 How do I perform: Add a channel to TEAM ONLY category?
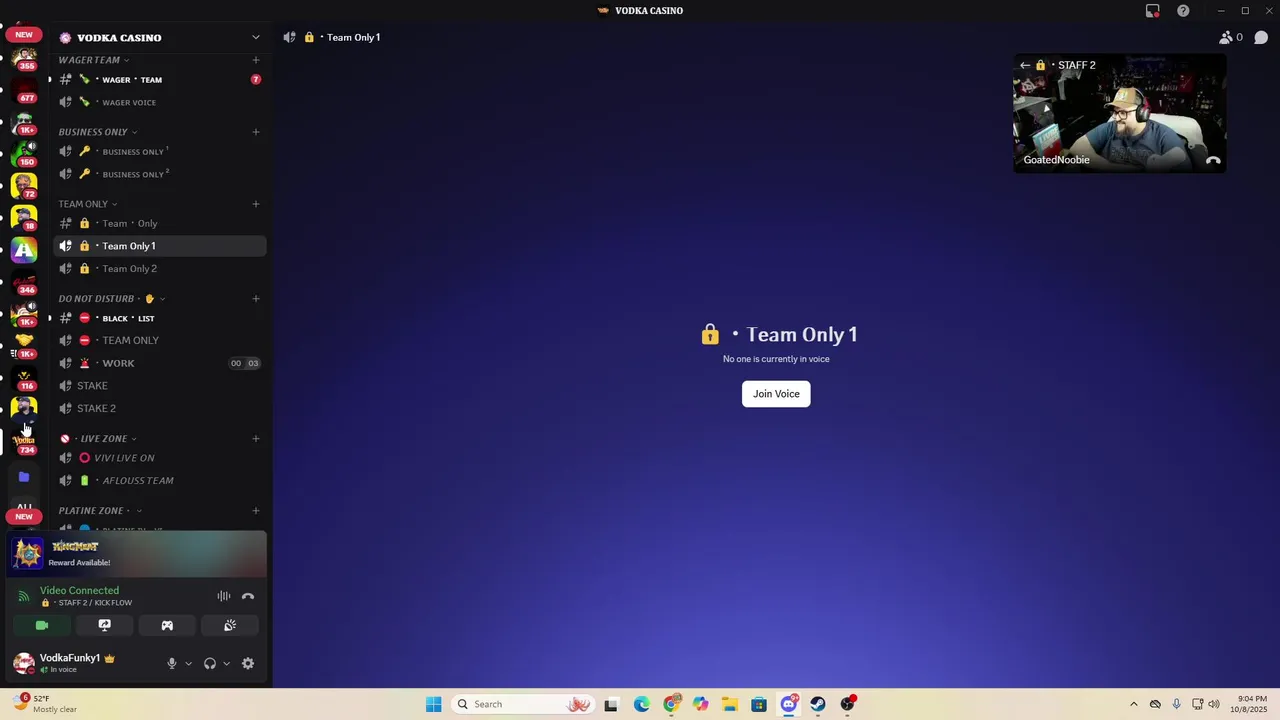pos(256,204)
